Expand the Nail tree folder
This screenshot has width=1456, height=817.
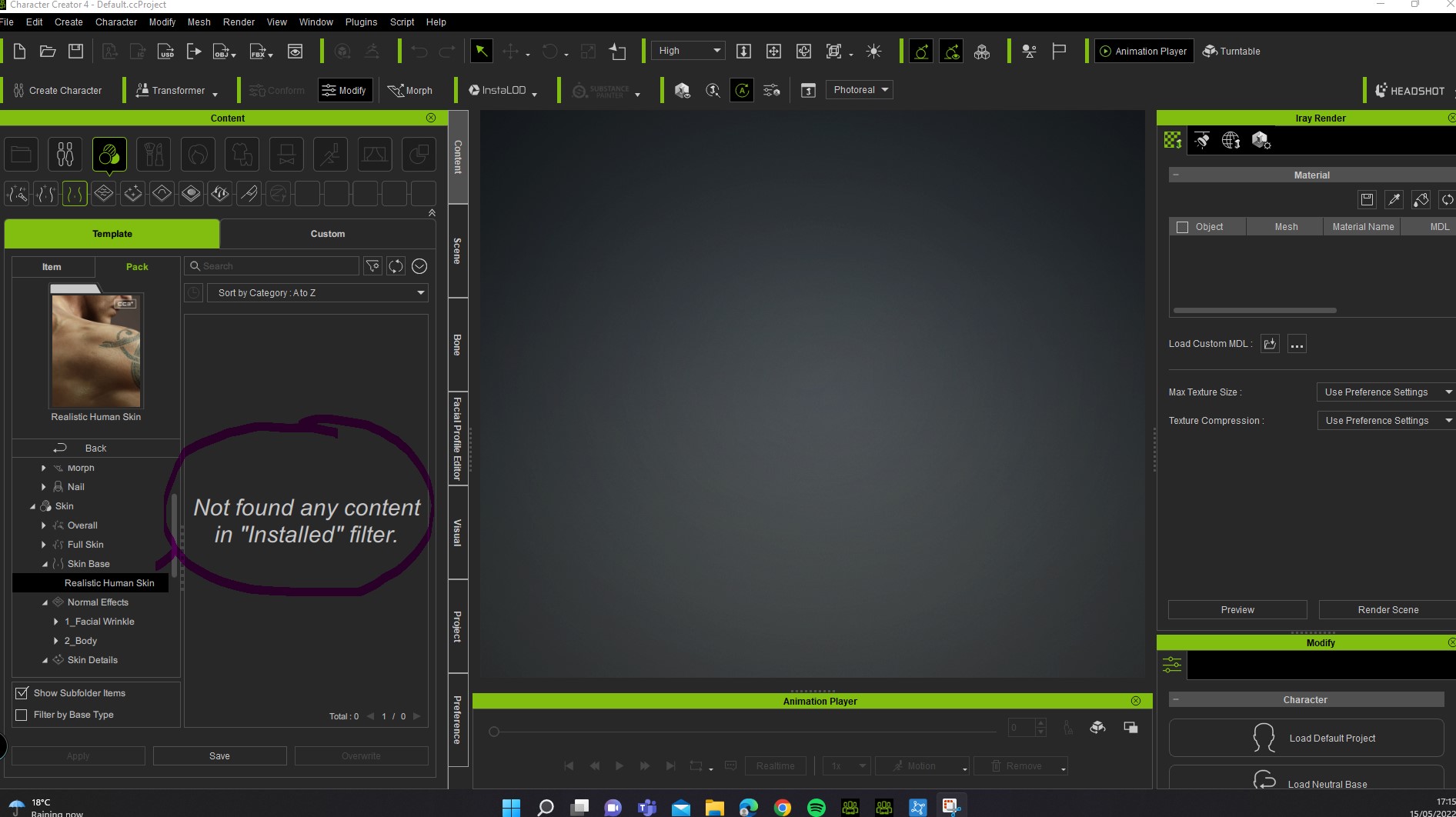(43, 487)
